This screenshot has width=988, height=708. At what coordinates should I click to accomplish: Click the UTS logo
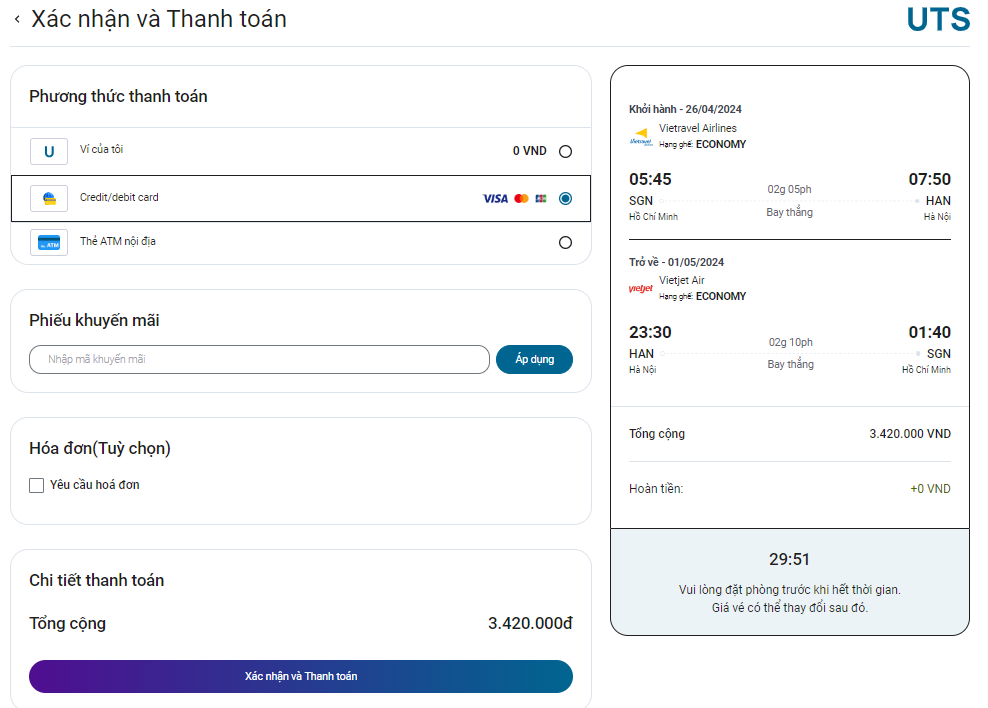tap(938, 20)
